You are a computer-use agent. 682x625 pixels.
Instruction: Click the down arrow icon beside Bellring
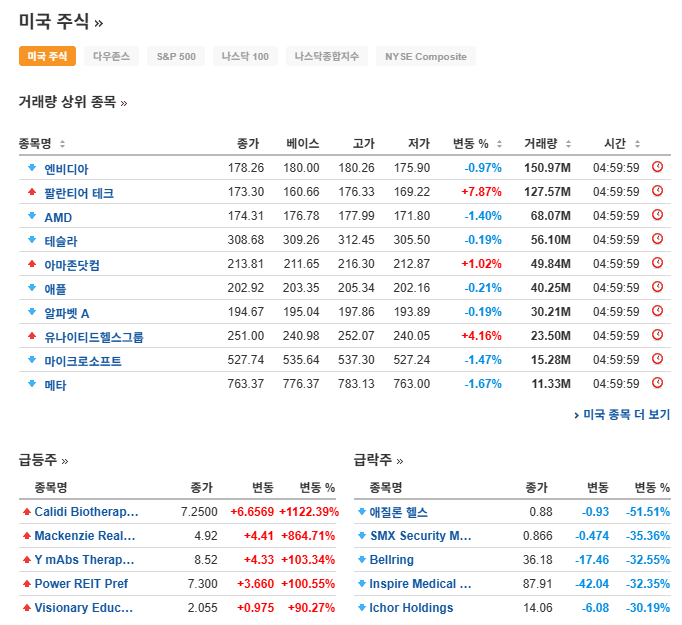click(361, 560)
